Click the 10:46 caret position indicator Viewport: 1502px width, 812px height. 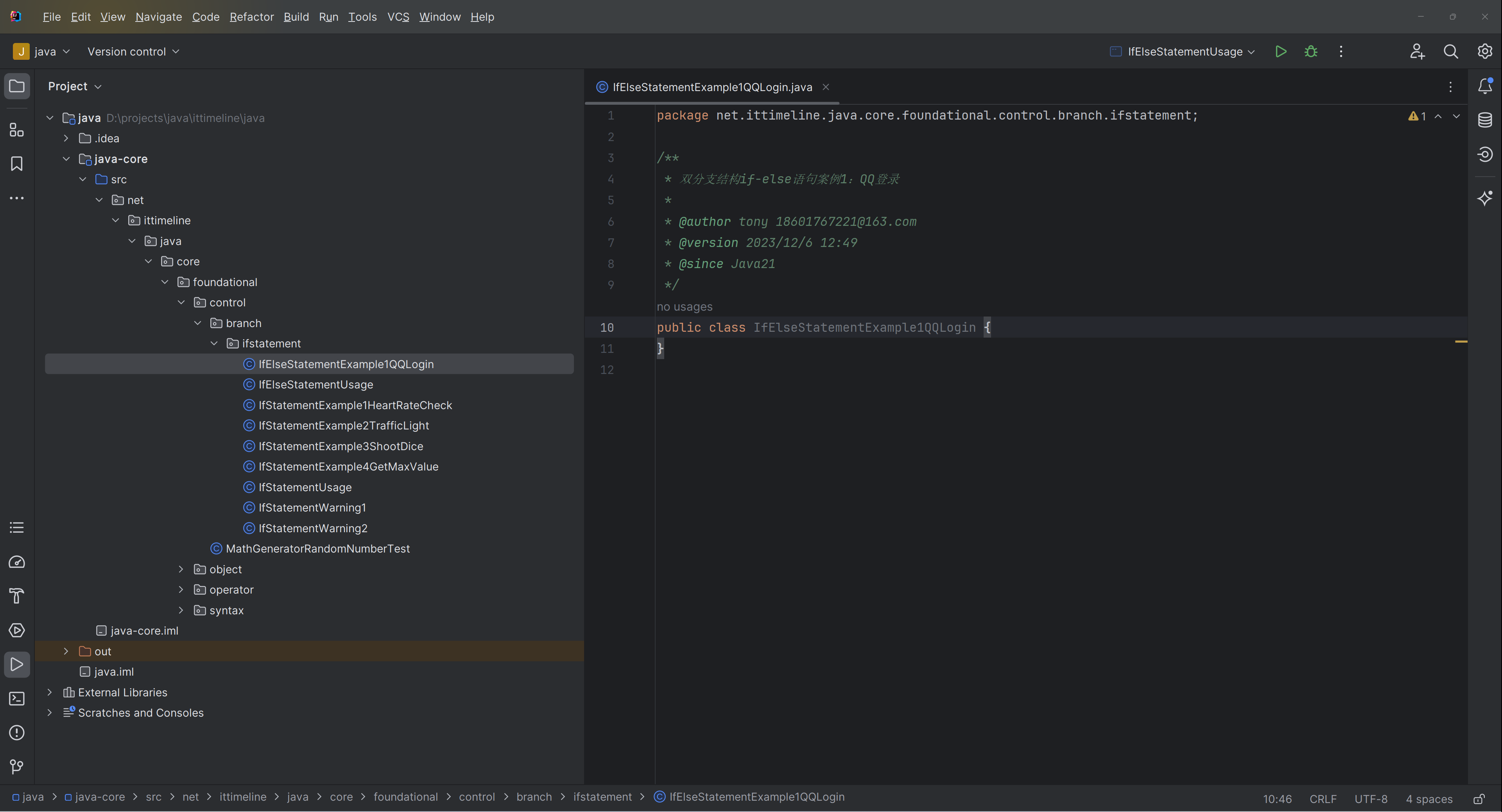click(1278, 799)
